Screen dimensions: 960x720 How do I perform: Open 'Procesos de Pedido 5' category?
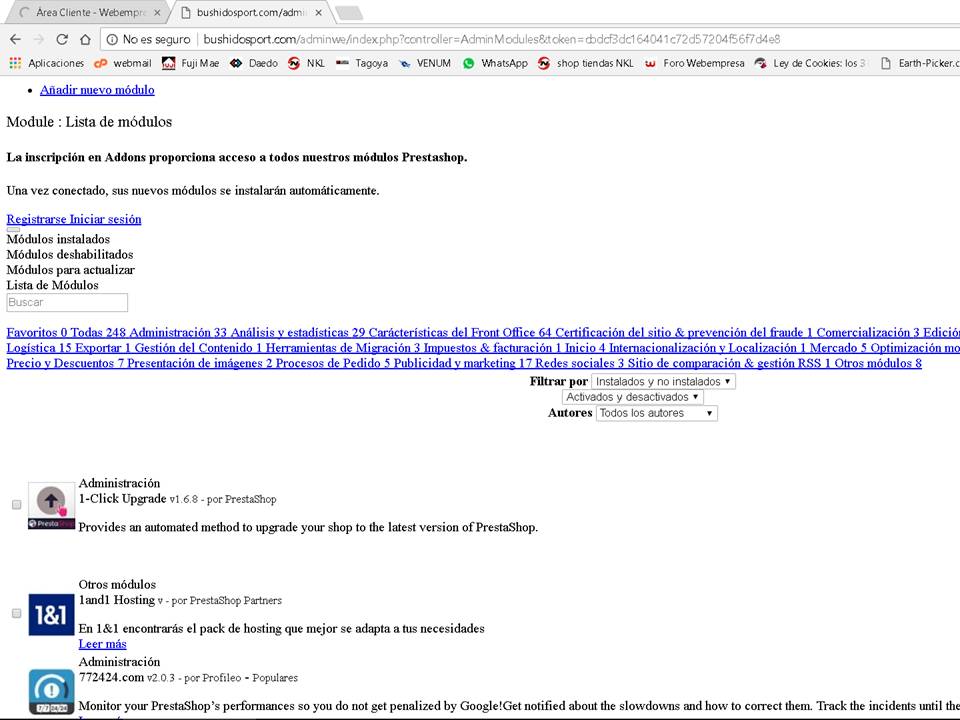point(333,363)
